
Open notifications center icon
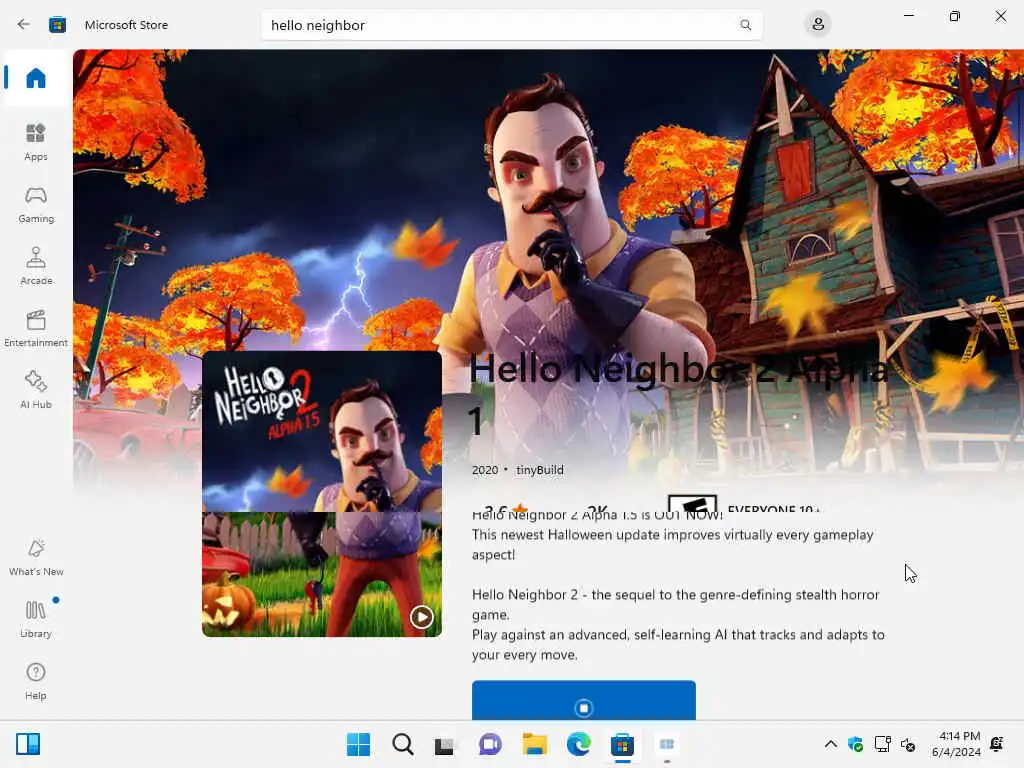[997, 744]
